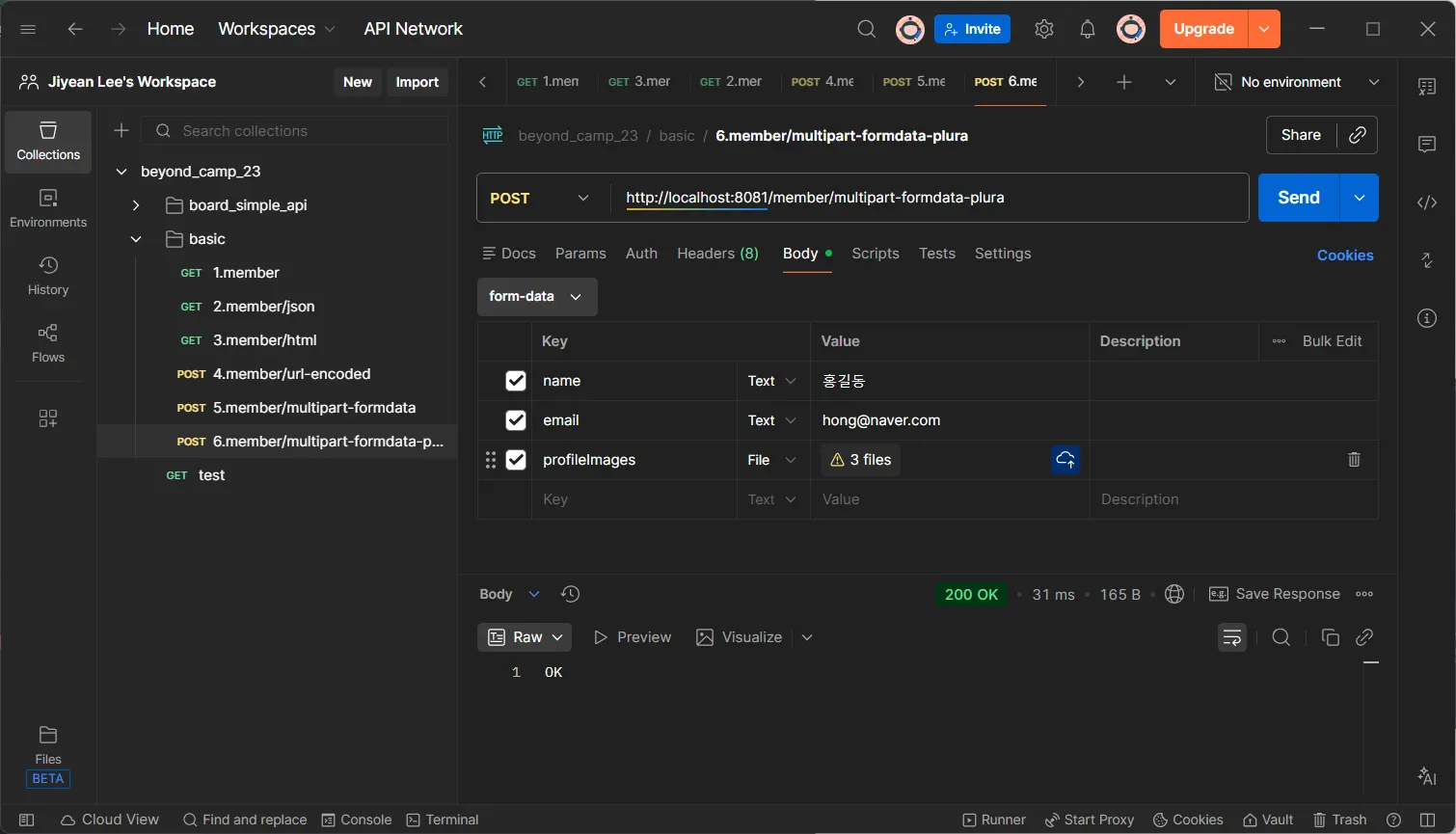The height and width of the screenshot is (834, 1456).
Task: Copy the response body
Action: pyautogui.click(x=1331, y=637)
